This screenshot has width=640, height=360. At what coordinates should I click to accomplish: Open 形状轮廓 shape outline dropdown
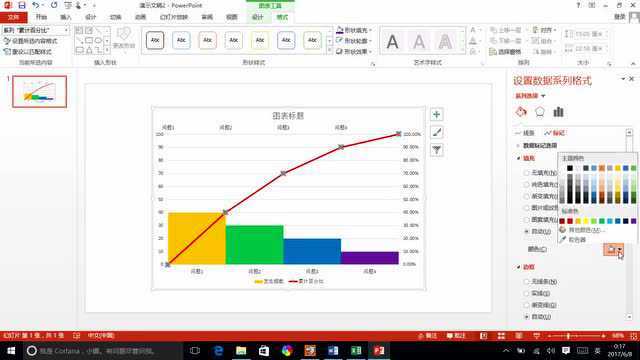click(x=354, y=41)
